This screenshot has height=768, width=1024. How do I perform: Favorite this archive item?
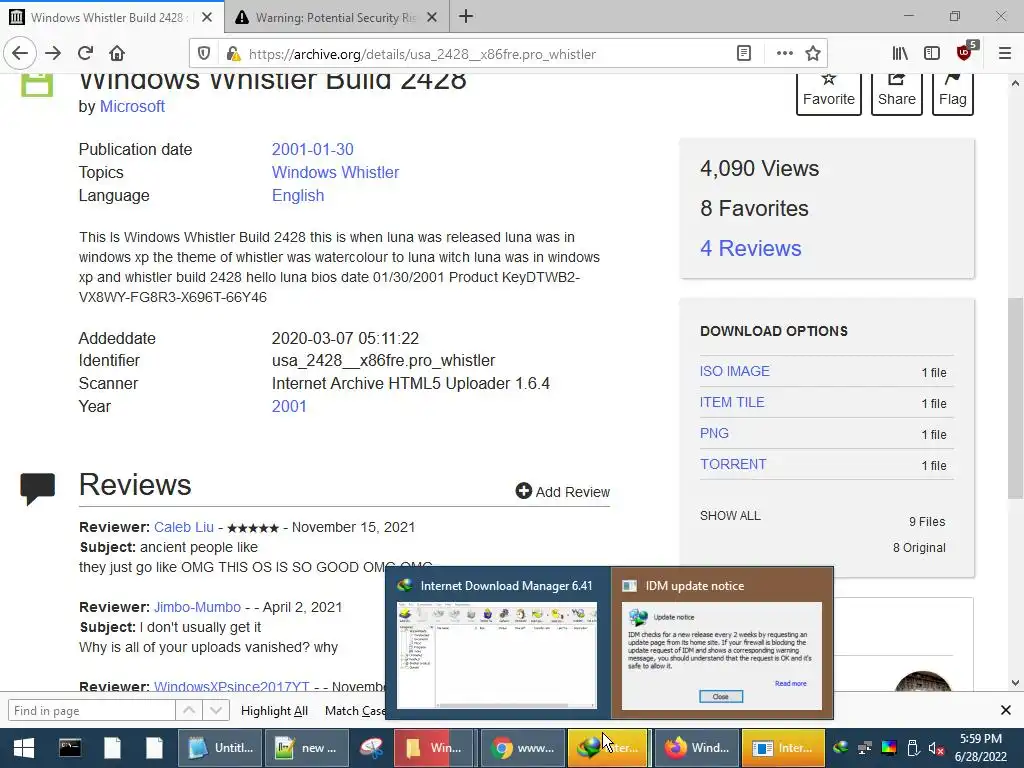tap(829, 93)
